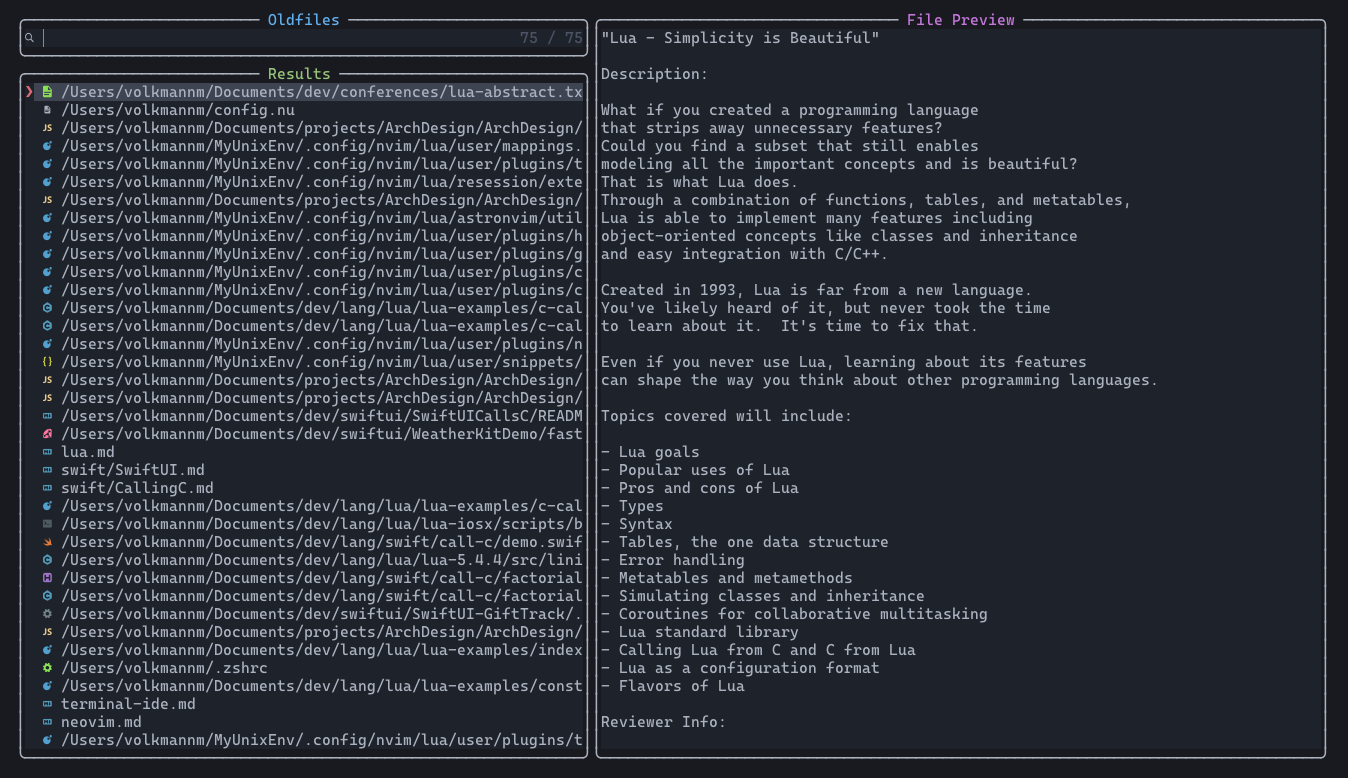Click the orange Swift icon beside demo.swift

(47, 542)
